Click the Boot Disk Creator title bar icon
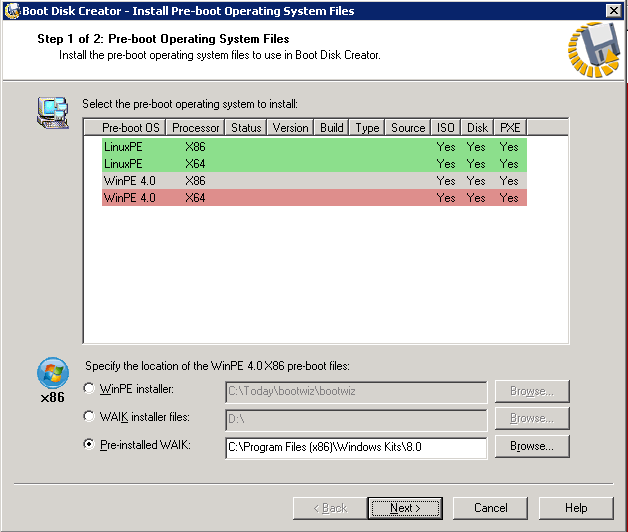The width and height of the screenshot is (628, 532). [x=12, y=11]
